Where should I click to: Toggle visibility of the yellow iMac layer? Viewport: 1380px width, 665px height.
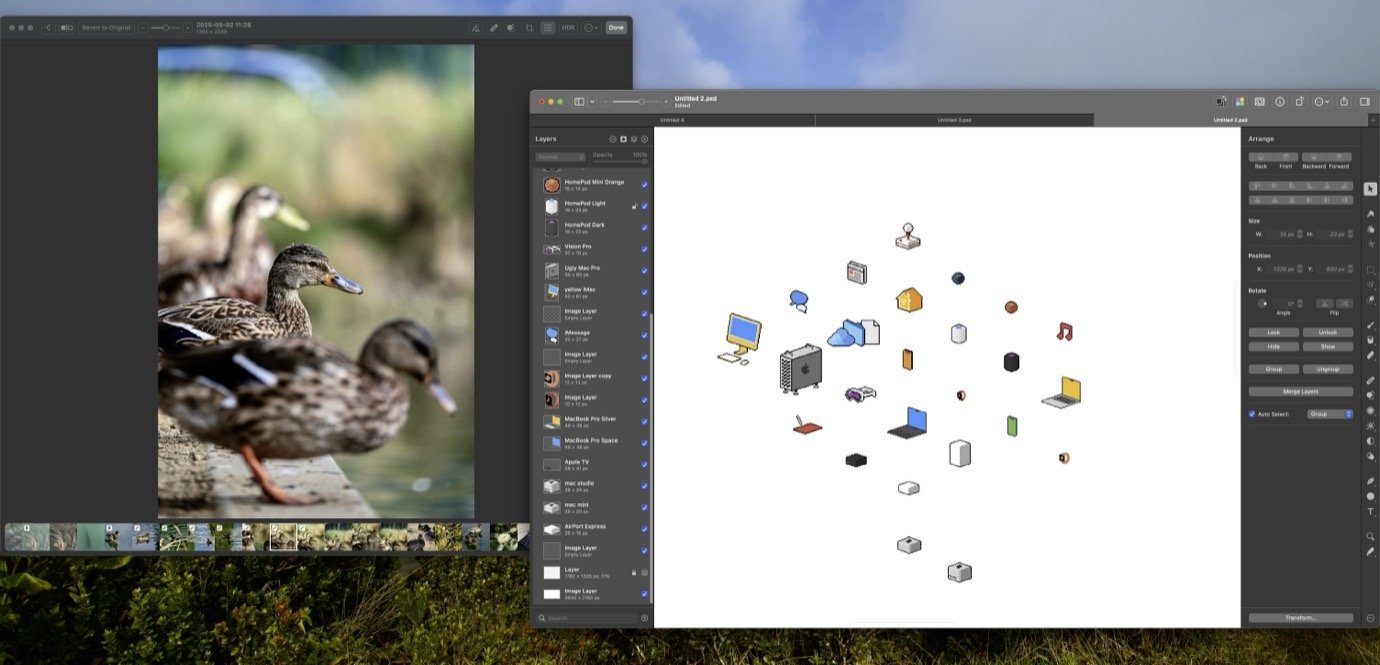coord(644,292)
